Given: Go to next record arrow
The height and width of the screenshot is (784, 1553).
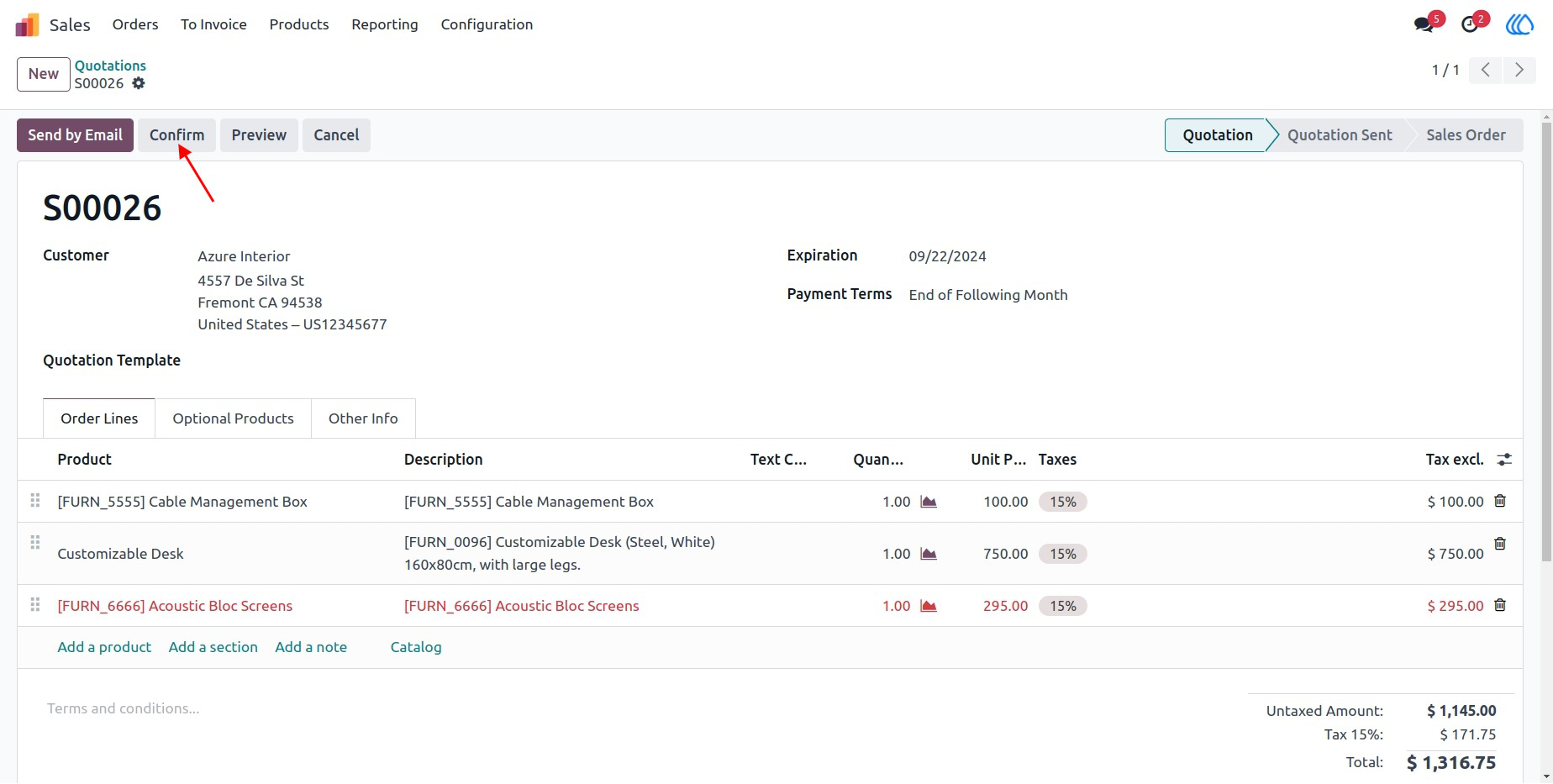Looking at the screenshot, I should click(x=1519, y=70).
